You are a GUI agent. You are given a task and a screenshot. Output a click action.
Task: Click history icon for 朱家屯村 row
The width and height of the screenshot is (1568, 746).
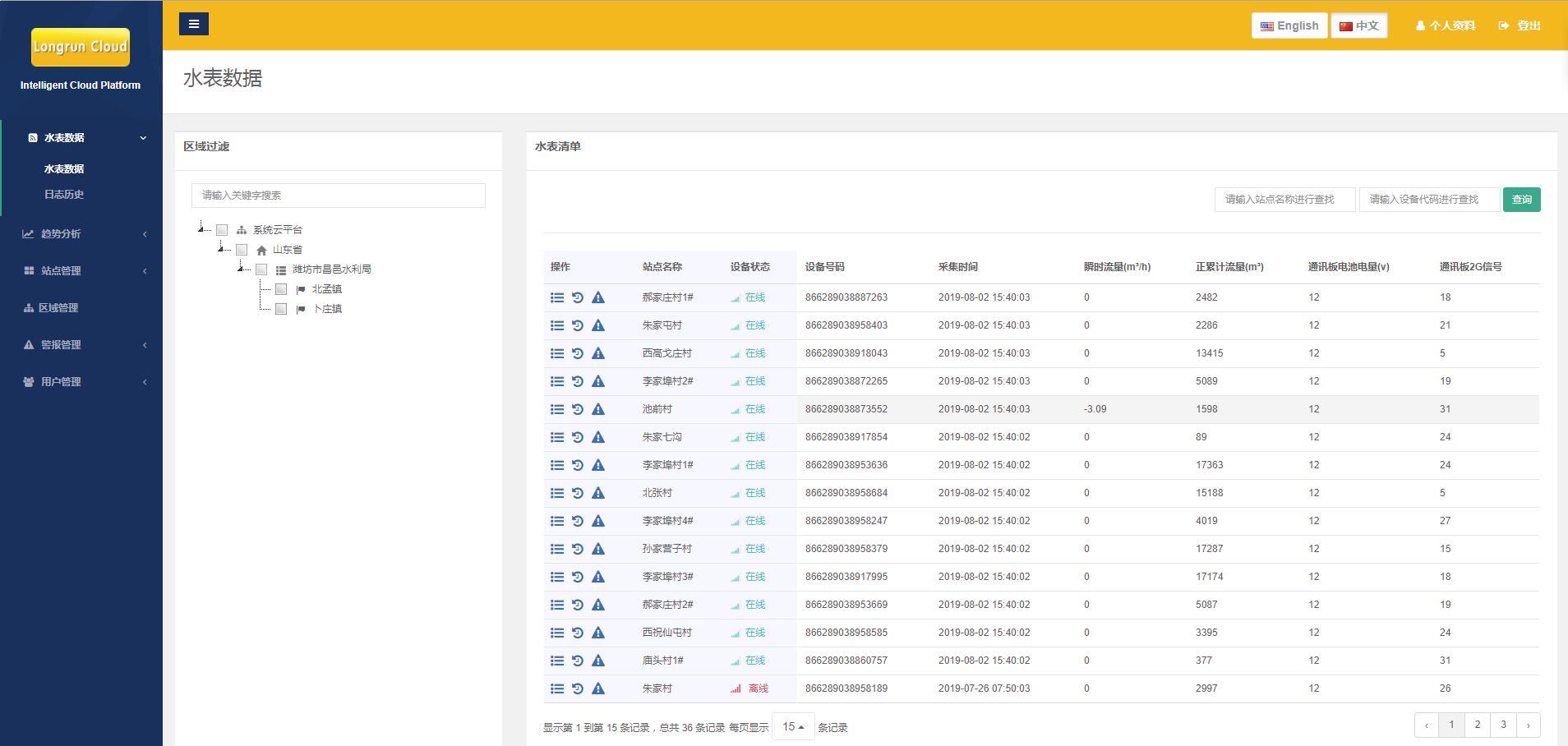(x=578, y=325)
